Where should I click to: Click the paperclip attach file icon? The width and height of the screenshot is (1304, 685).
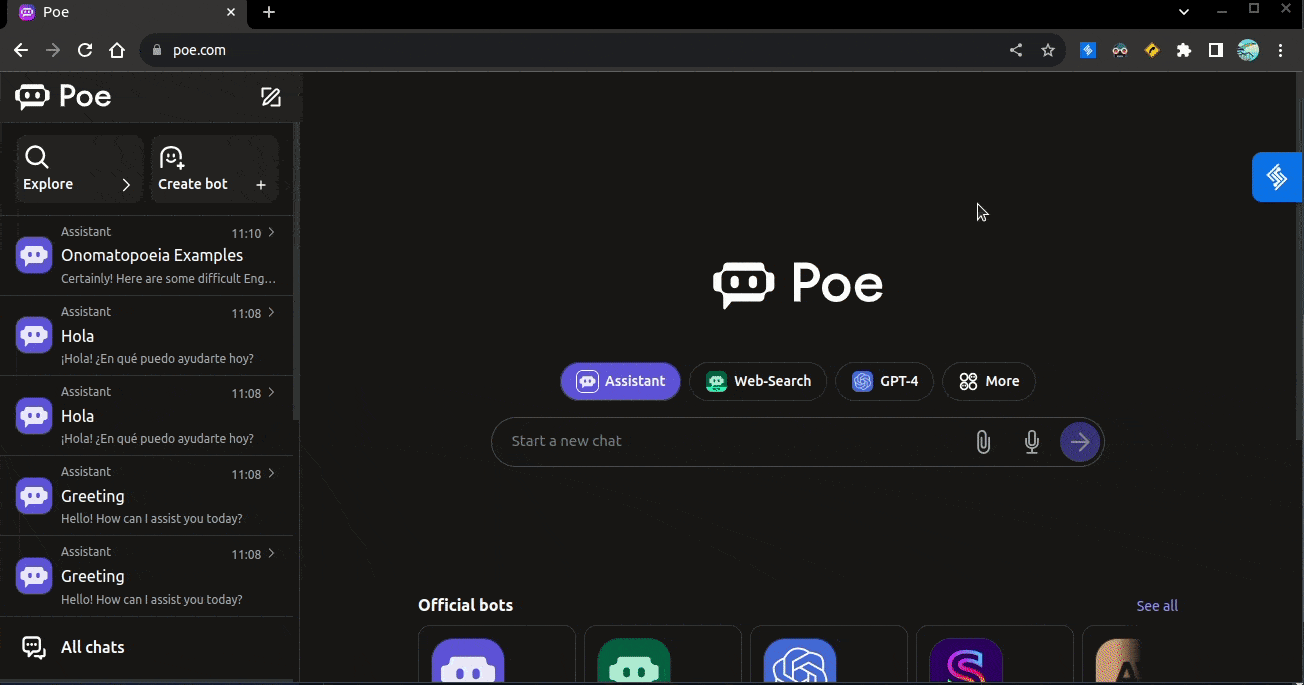[x=983, y=441]
